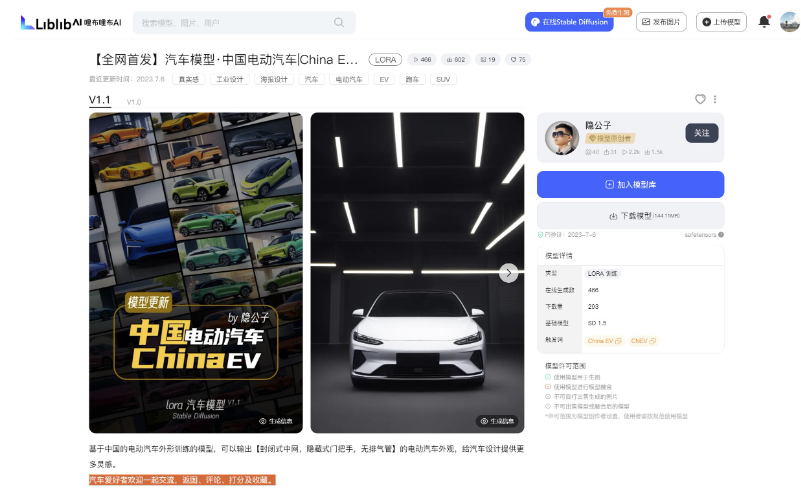
Task: Click the safetensors info icon
Action: pyautogui.click(x=721, y=235)
